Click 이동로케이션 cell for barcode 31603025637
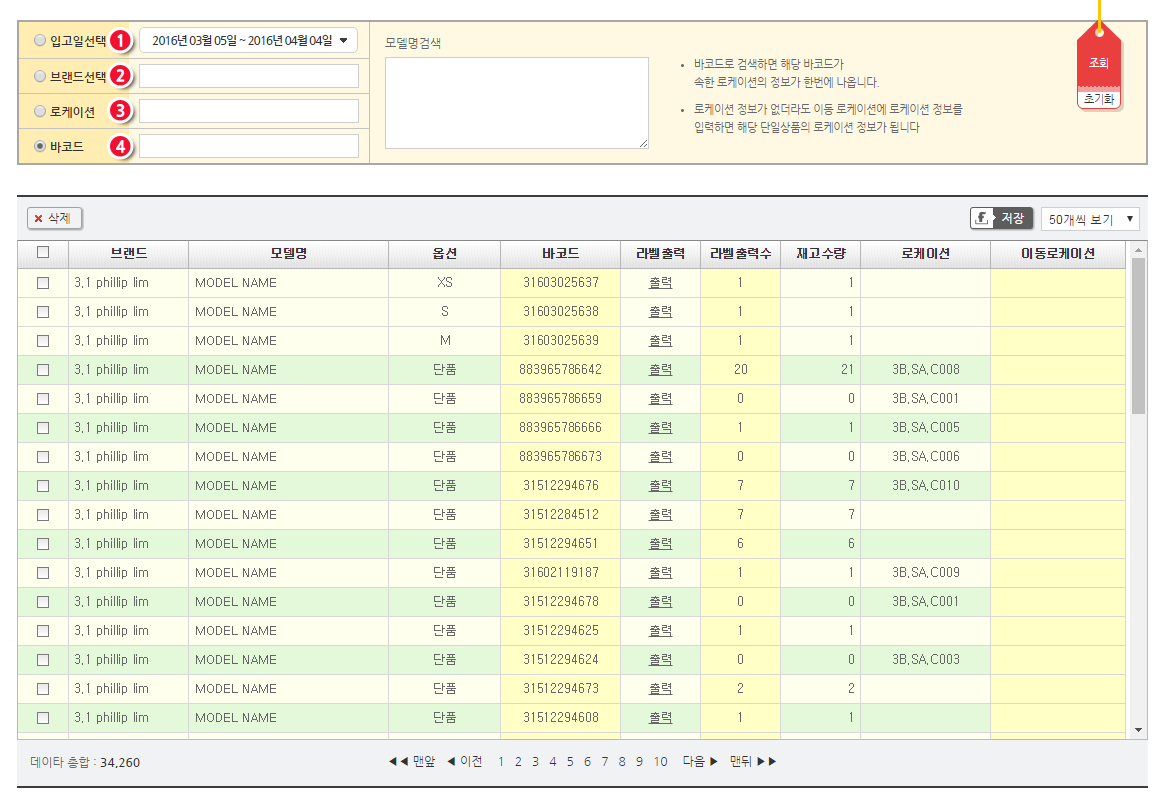Image resolution: width=1165 pixels, height=812 pixels. coord(1058,282)
